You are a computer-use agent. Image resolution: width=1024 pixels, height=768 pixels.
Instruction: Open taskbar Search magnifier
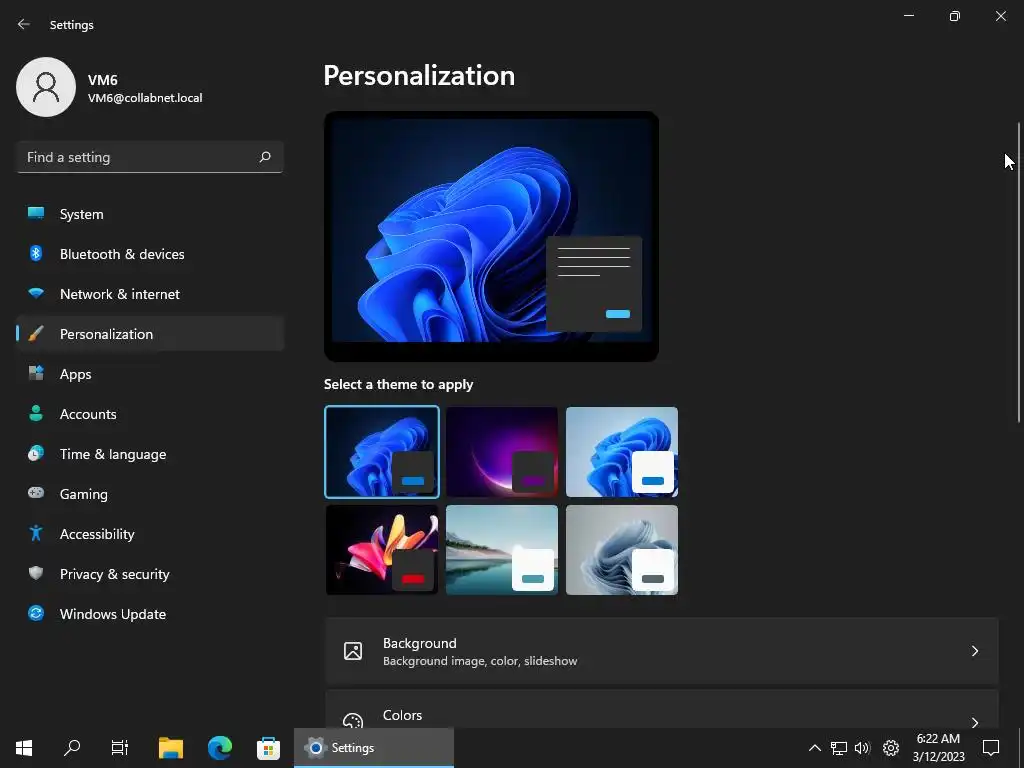(72, 748)
